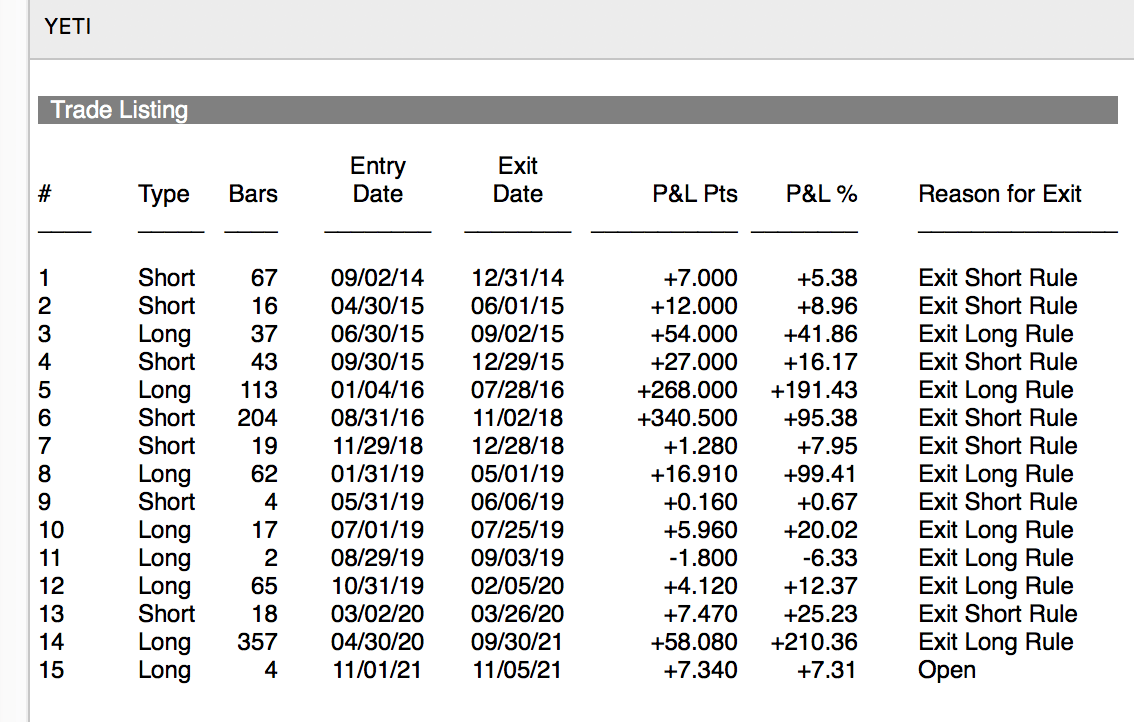1134x722 pixels.
Task: Select the +268.000 P&L points value
Action: coord(687,390)
